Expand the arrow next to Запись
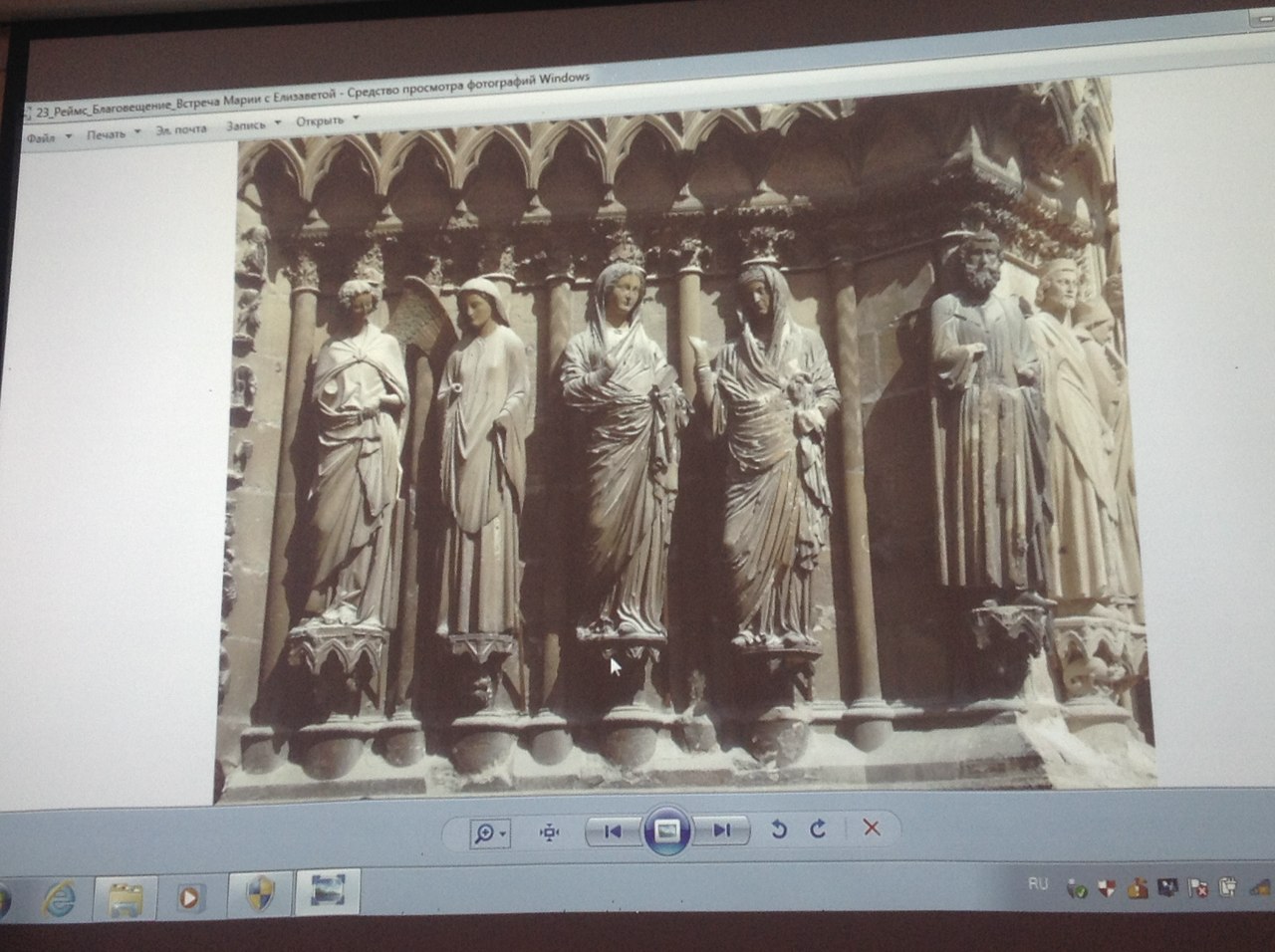The width and height of the screenshot is (1275, 952). point(277,123)
